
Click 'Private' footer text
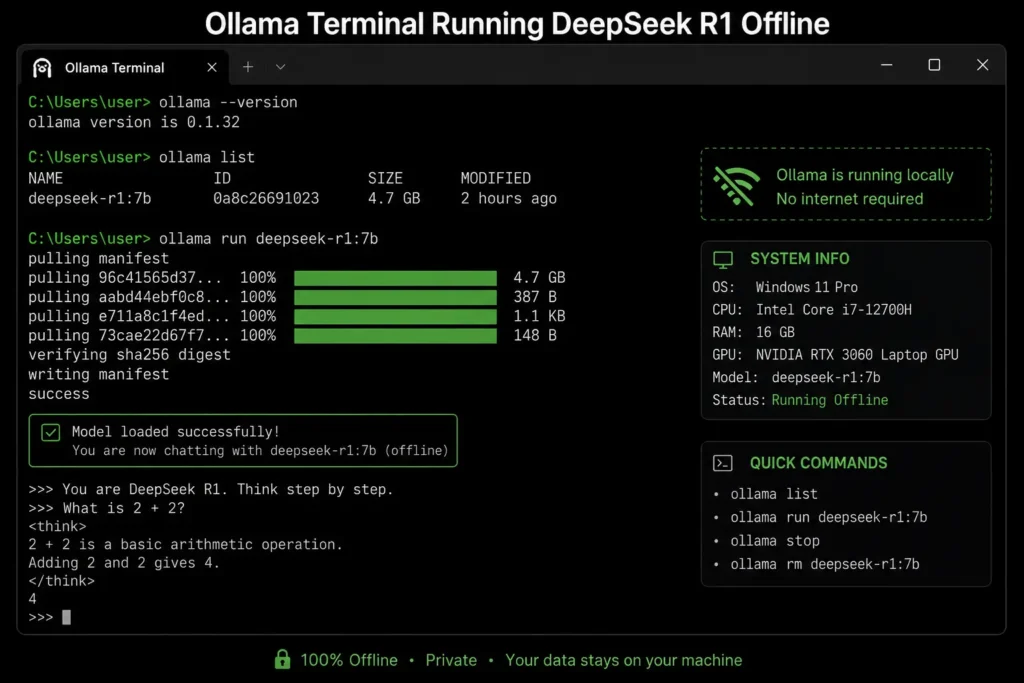click(x=451, y=660)
